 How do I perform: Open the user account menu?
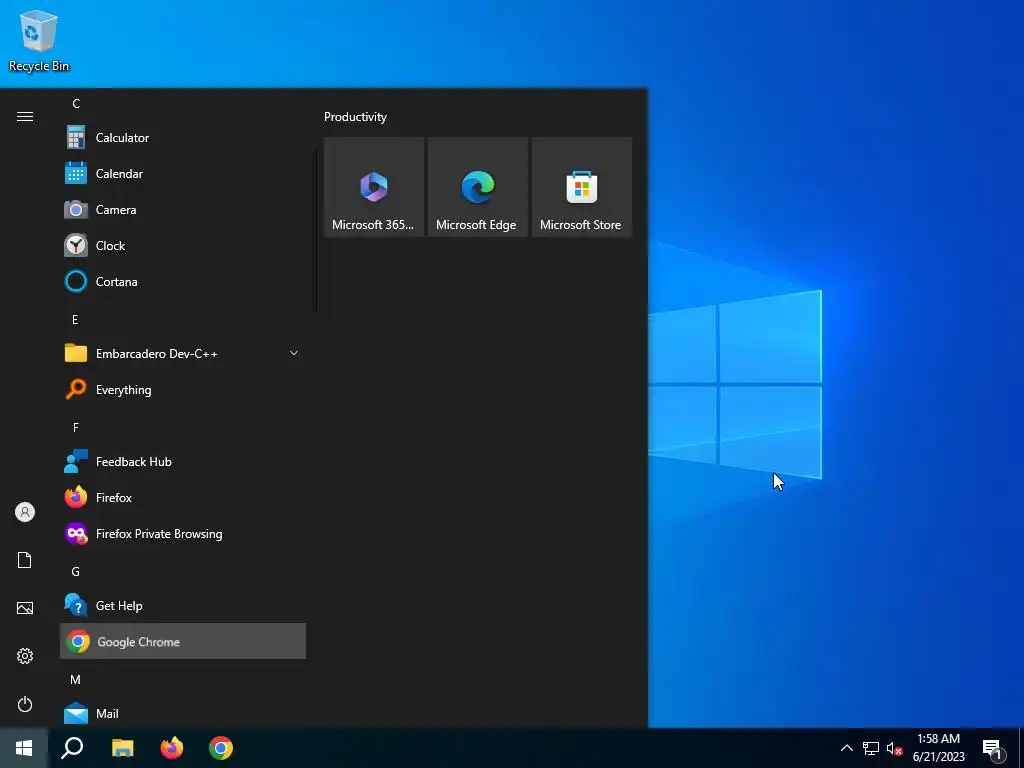25,512
